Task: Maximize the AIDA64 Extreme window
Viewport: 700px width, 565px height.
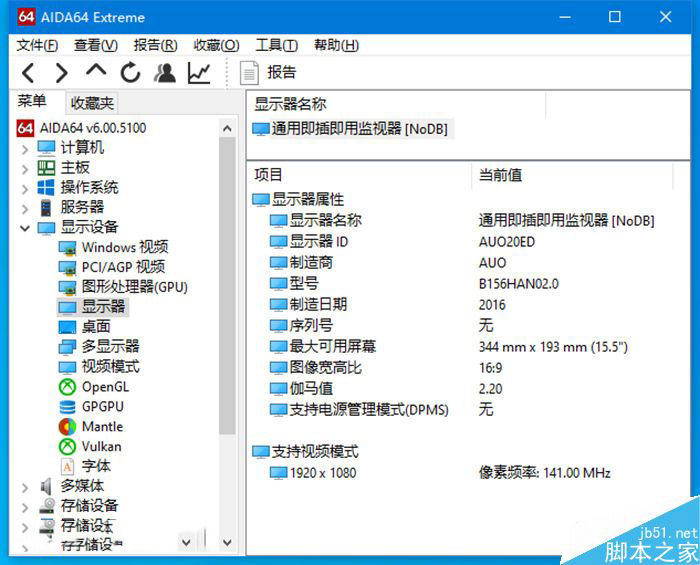Action: point(615,17)
